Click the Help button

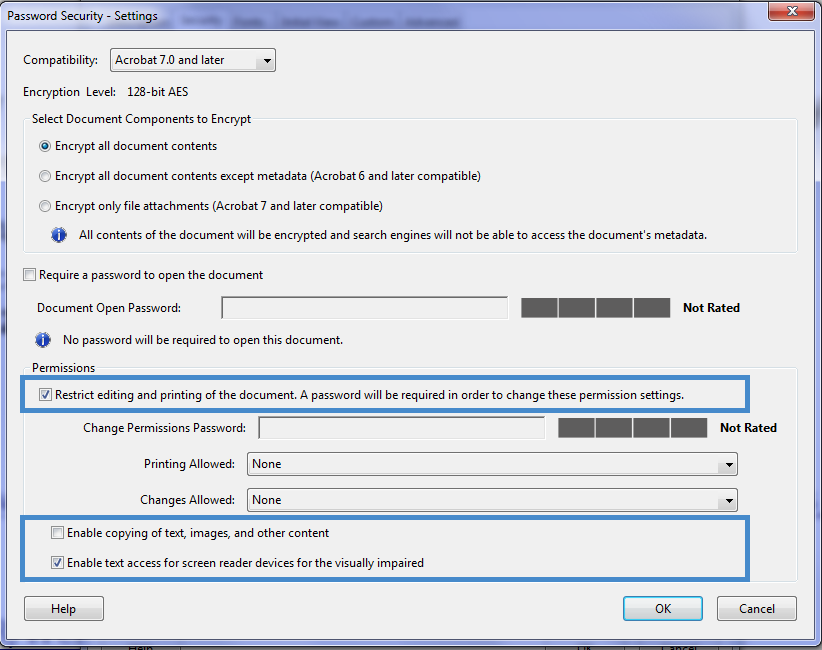click(64, 609)
